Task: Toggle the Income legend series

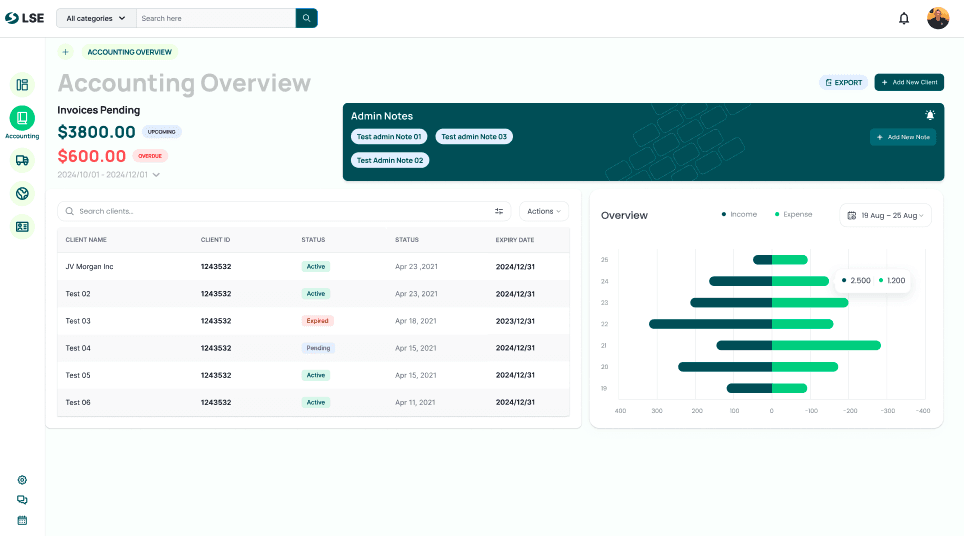Action: pyautogui.click(x=739, y=215)
